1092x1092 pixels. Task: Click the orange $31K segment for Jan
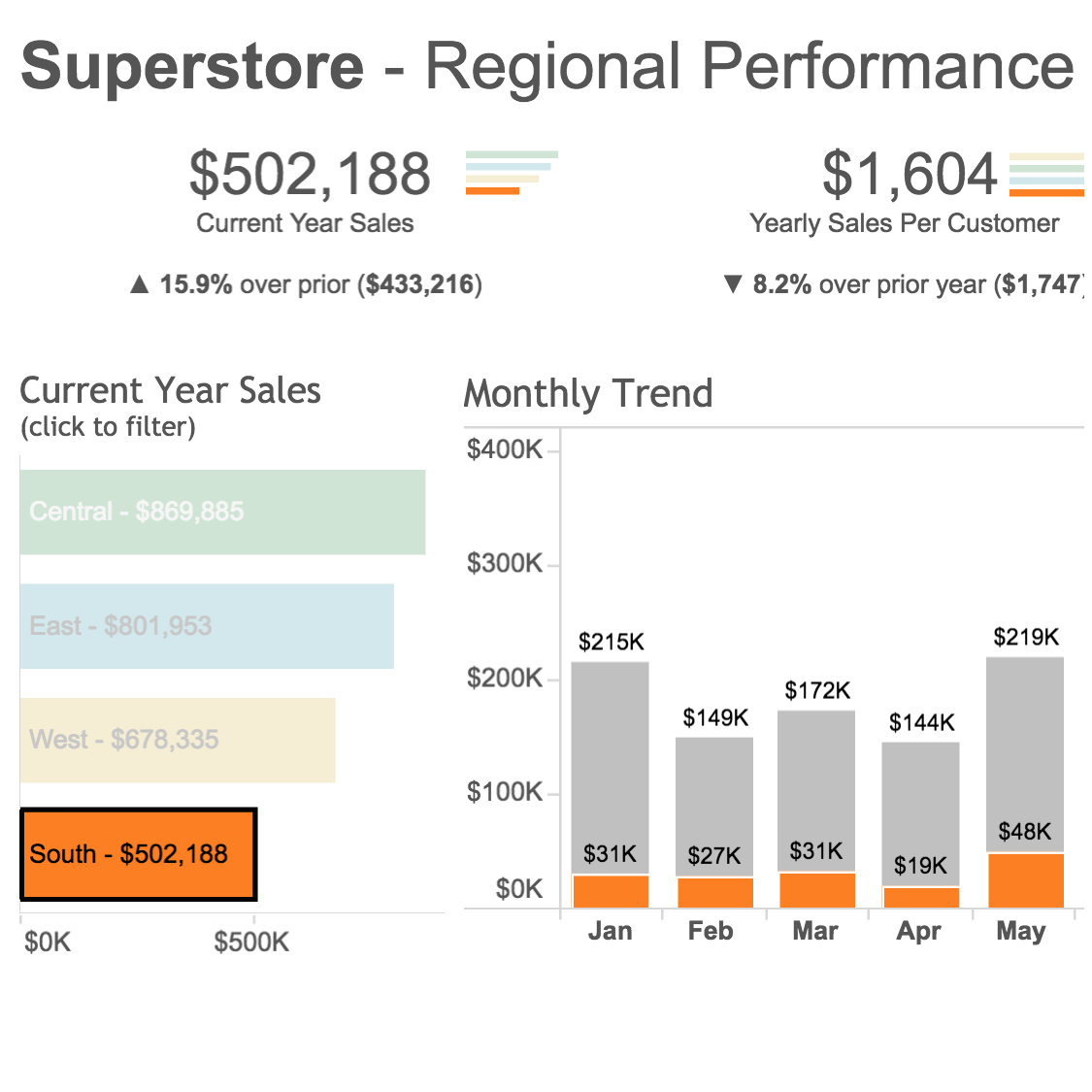click(611, 891)
